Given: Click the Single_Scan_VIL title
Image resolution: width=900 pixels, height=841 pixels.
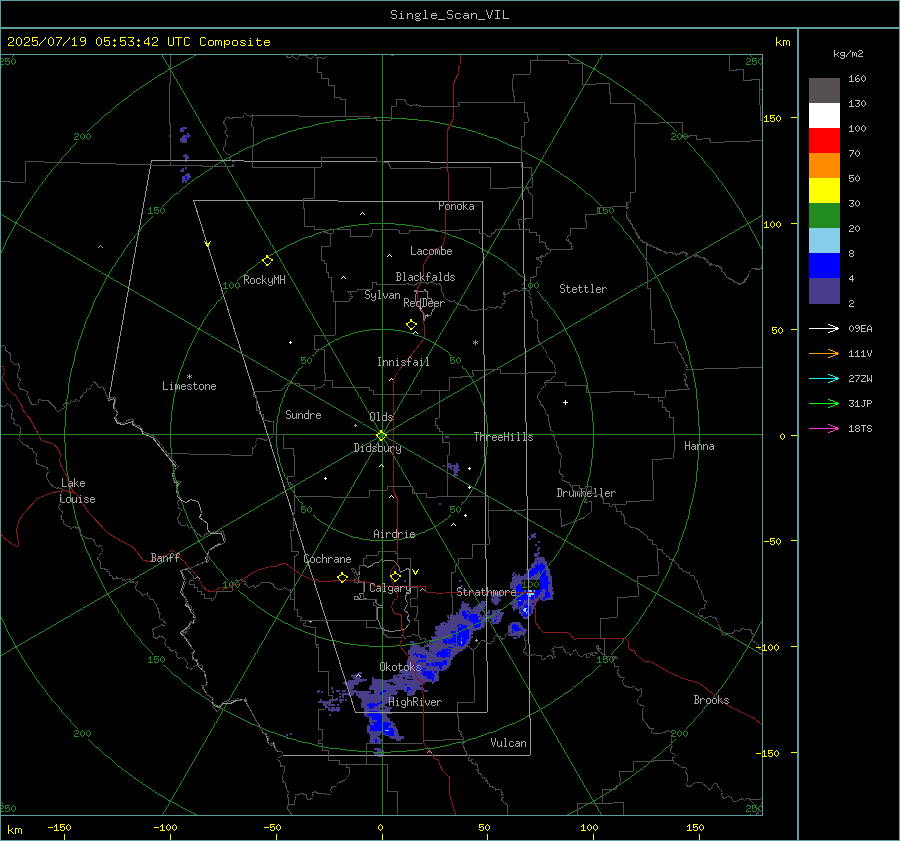Looking at the screenshot, I should coord(449,15).
